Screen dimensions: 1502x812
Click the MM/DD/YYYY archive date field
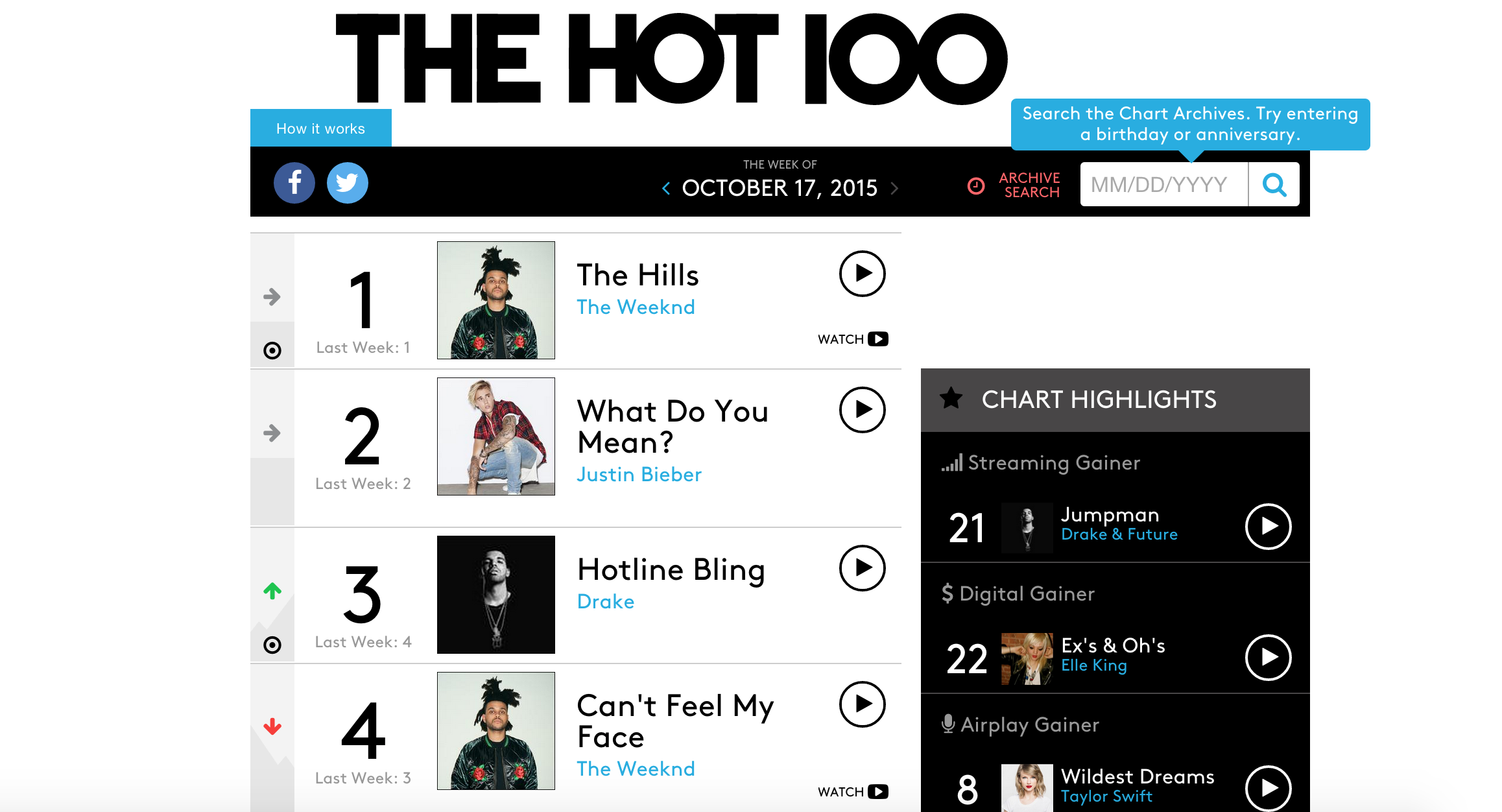tap(1164, 185)
